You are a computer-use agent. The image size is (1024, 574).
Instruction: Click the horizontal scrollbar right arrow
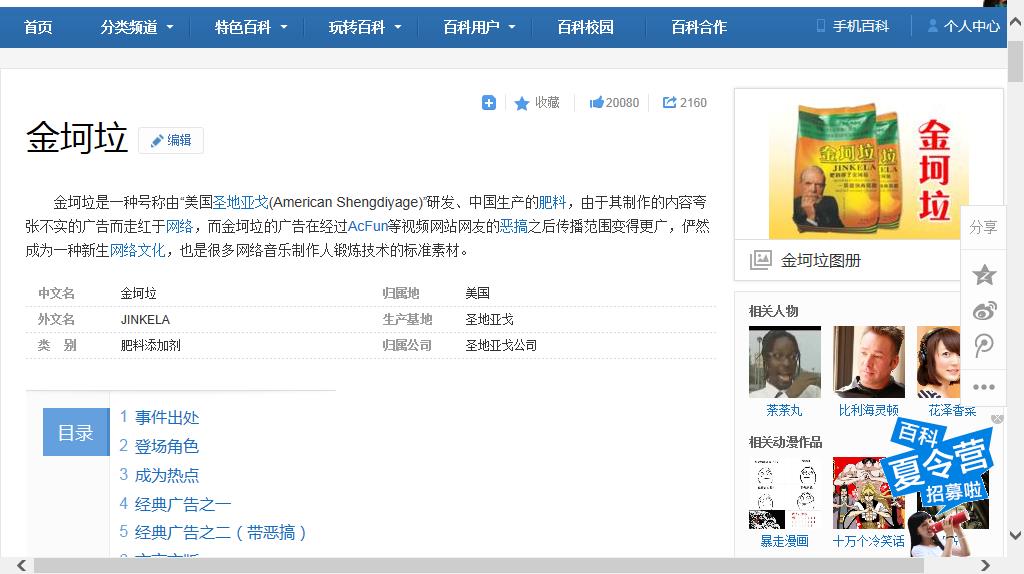985,566
